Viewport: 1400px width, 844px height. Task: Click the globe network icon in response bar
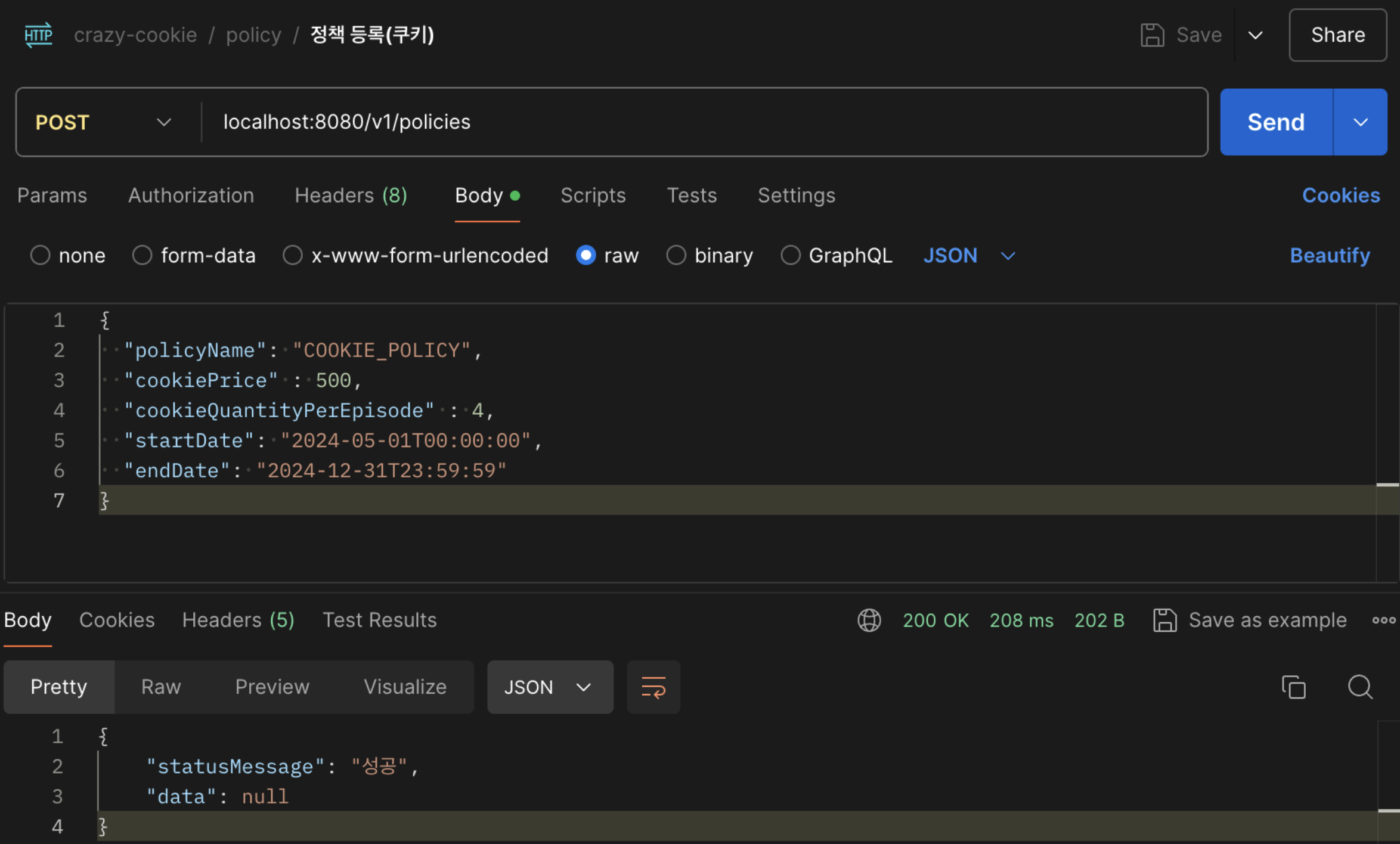[869, 620]
